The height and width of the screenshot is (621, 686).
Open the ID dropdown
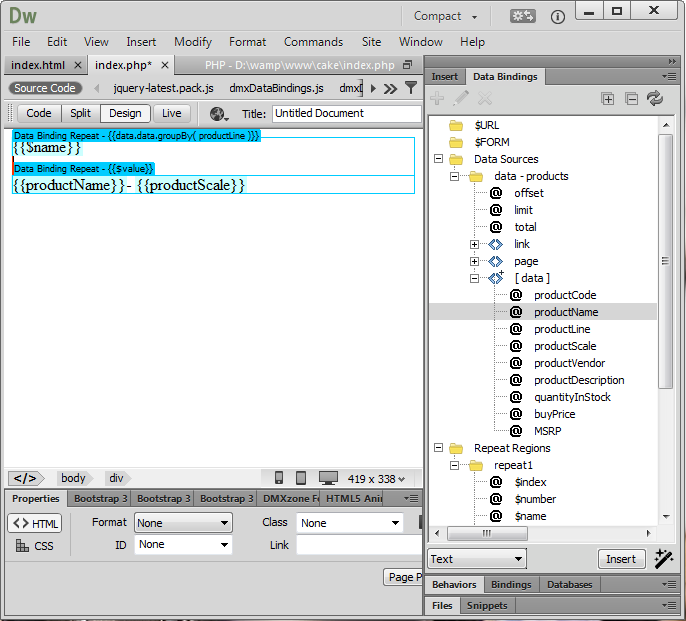click(183, 545)
